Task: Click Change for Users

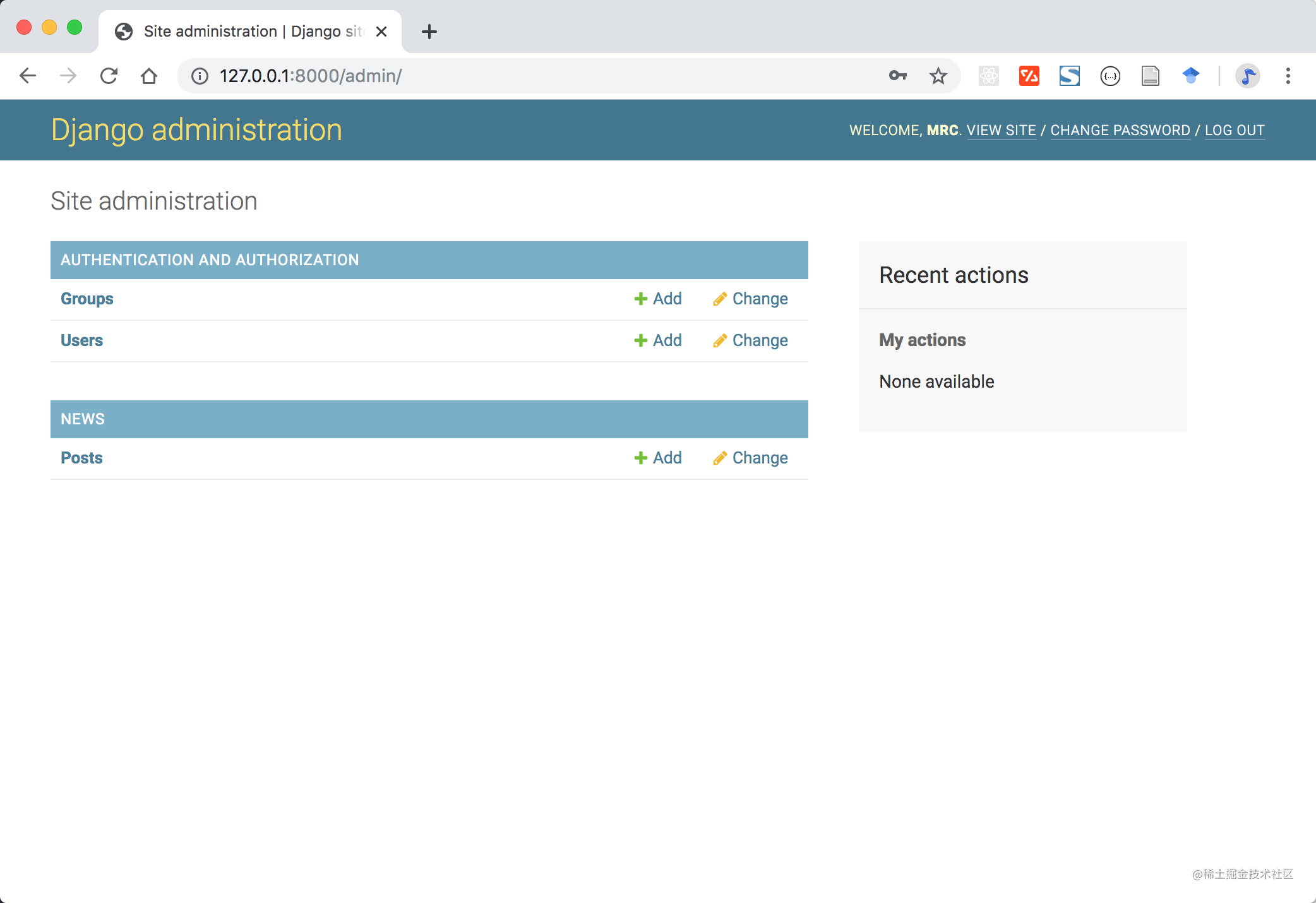Action: point(750,340)
